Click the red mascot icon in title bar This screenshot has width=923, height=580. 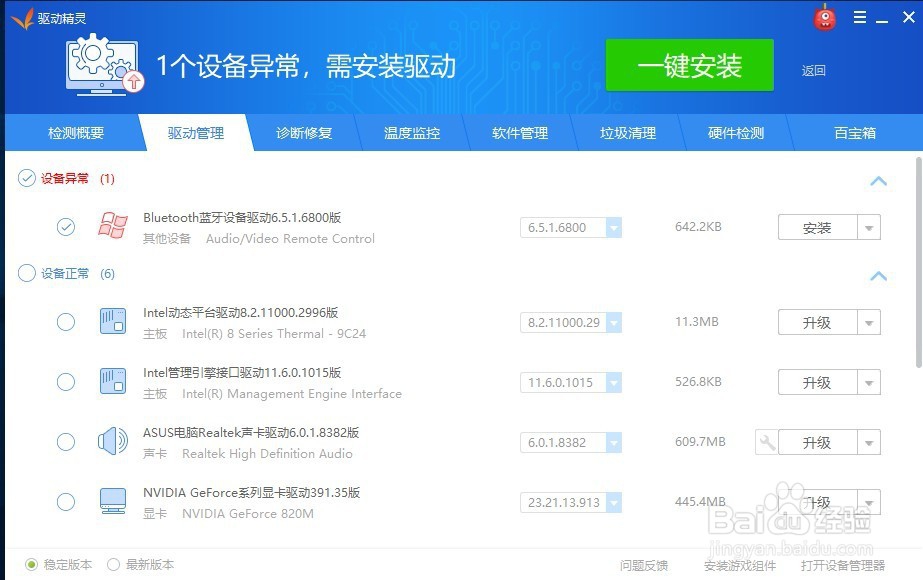(825, 18)
